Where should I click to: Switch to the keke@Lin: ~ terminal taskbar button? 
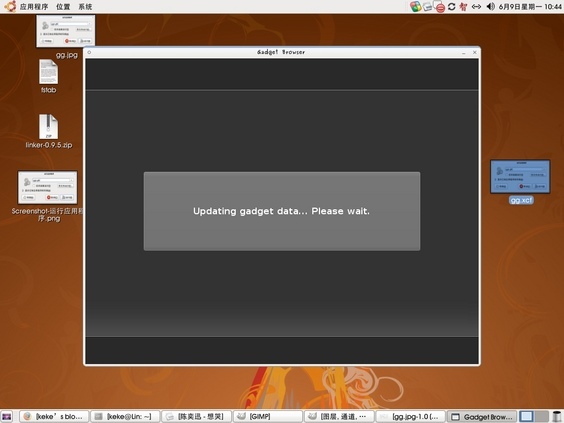[x=125, y=417]
